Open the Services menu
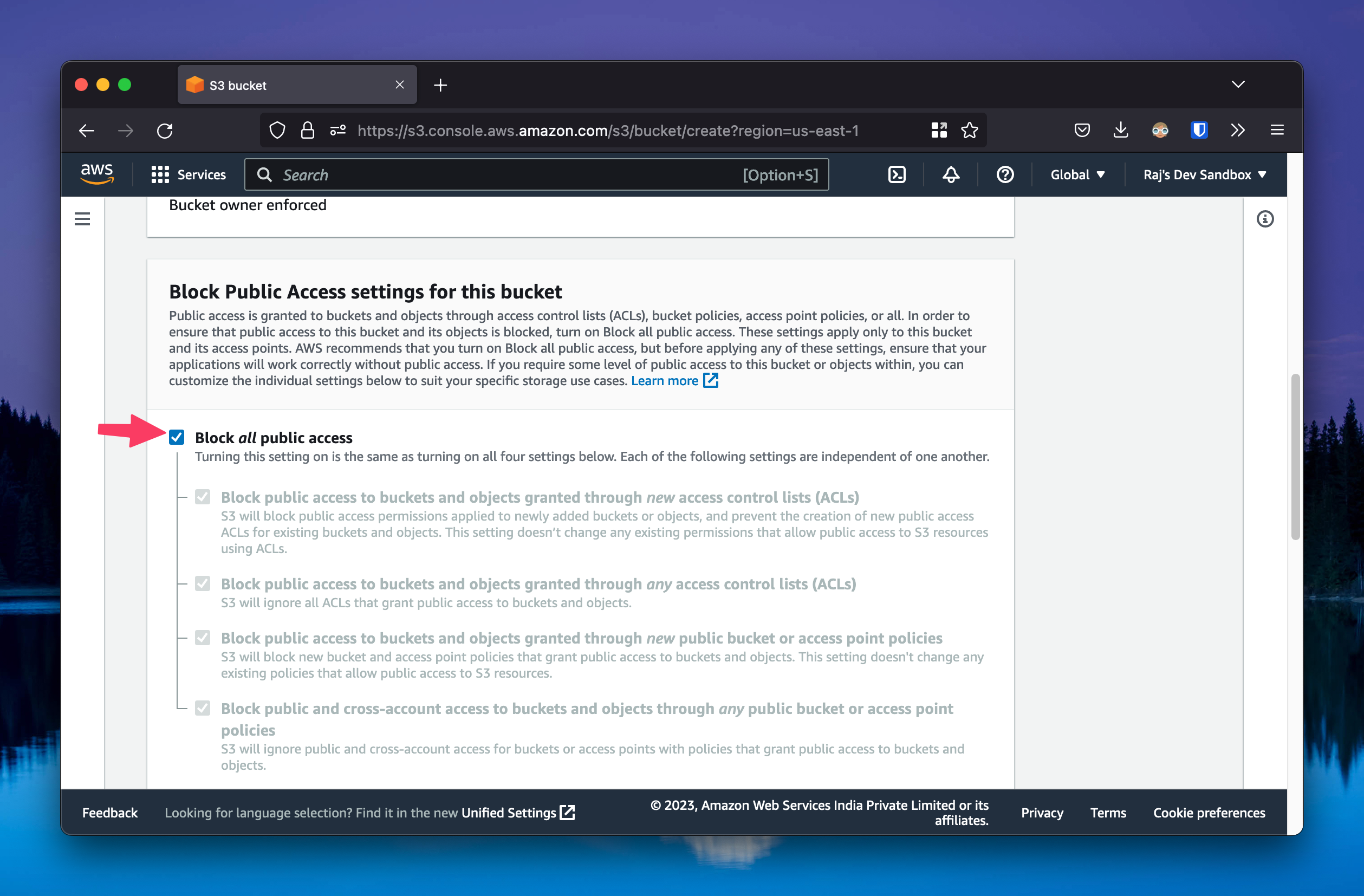Image resolution: width=1364 pixels, height=896 pixels. (189, 175)
